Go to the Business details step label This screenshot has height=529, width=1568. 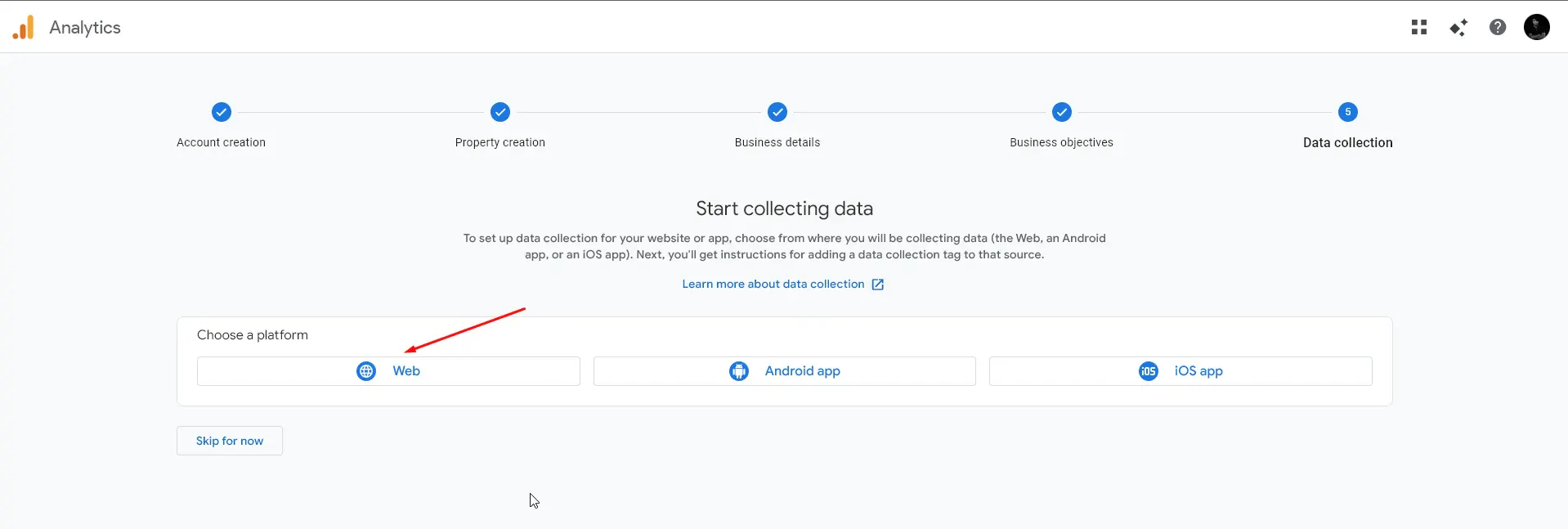777,142
